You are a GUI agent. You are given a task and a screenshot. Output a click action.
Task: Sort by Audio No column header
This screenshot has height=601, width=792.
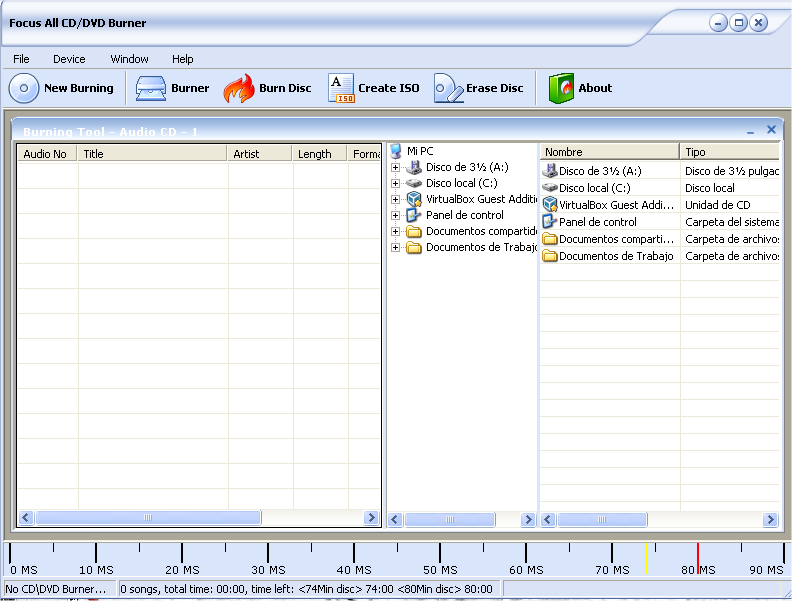47,154
